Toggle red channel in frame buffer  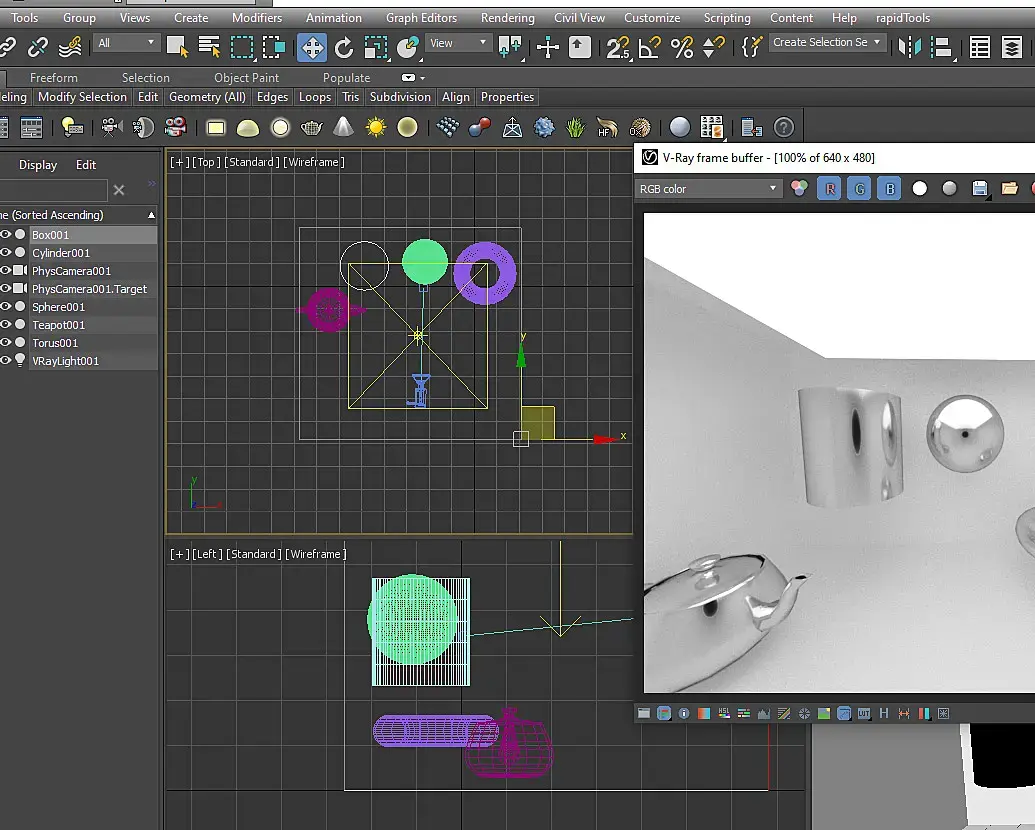coord(829,188)
